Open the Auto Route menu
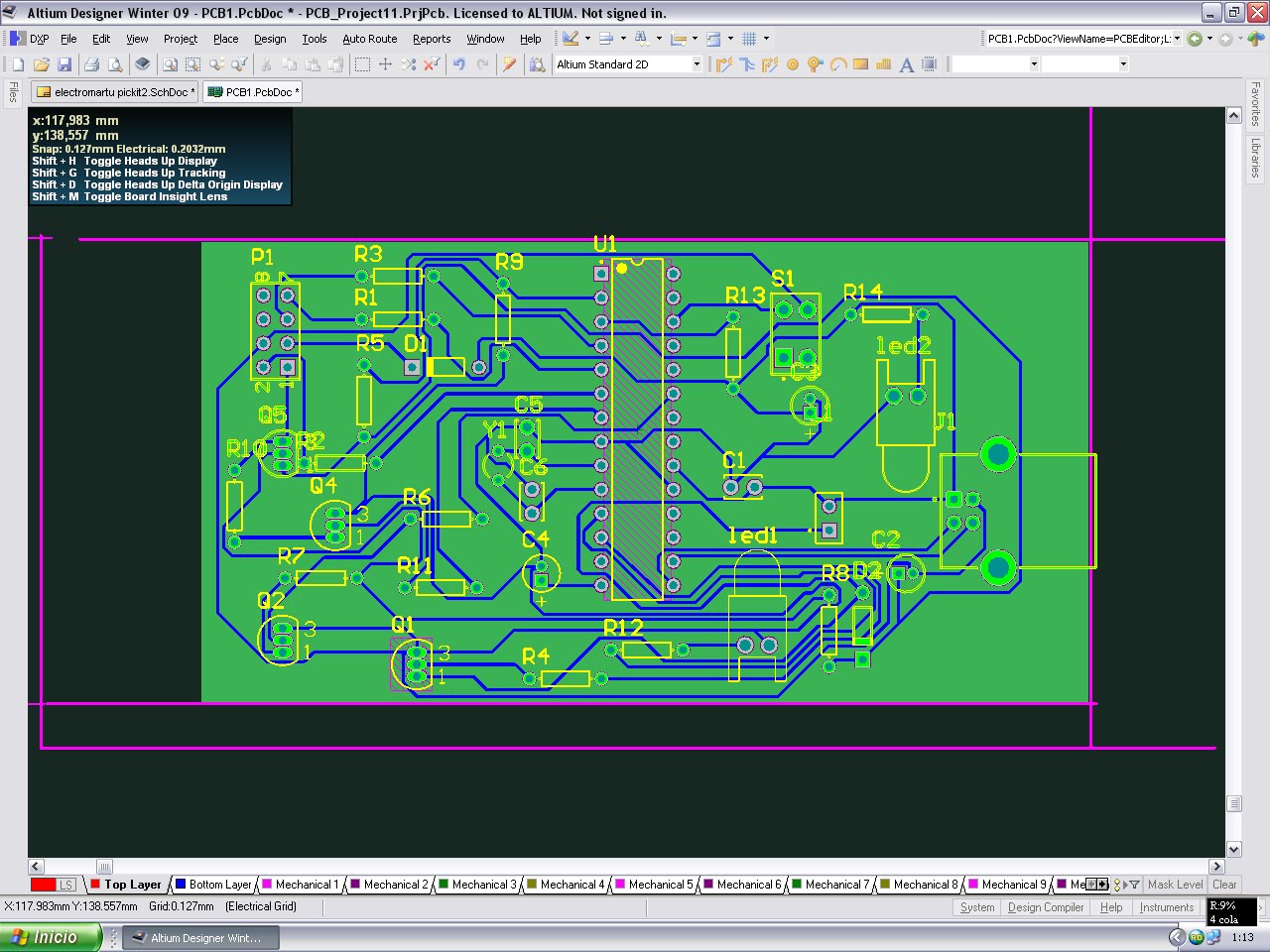Screen dimensions: 1270x952 (370, 39)
